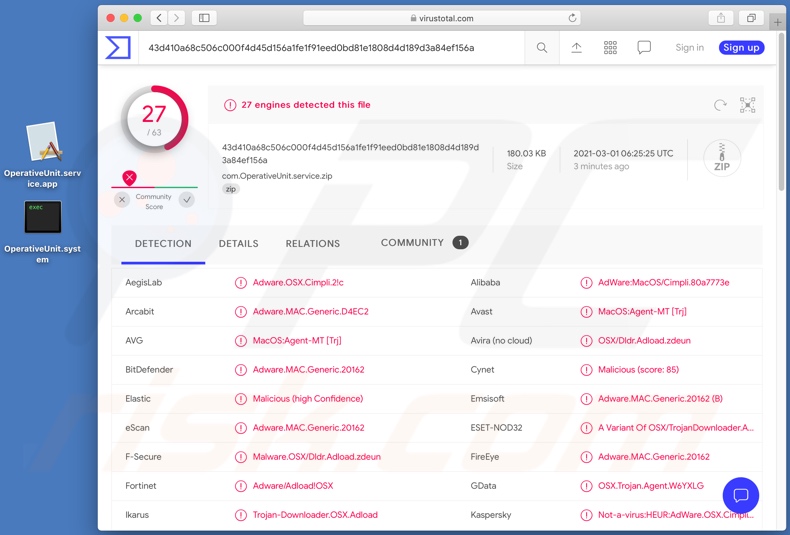Image resolution: width=790 pixels, height=535 pixels.
Task: Click 'AdWare:MacOS/Cimpli.80a7773e' detection text
Action: coord(664,283)
